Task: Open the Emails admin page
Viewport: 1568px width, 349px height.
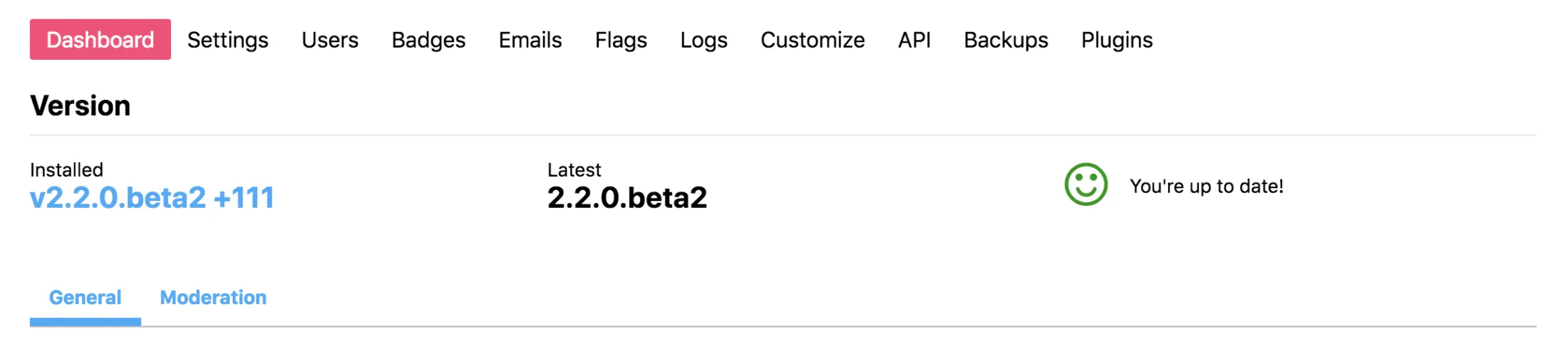Action: [530, 40]
